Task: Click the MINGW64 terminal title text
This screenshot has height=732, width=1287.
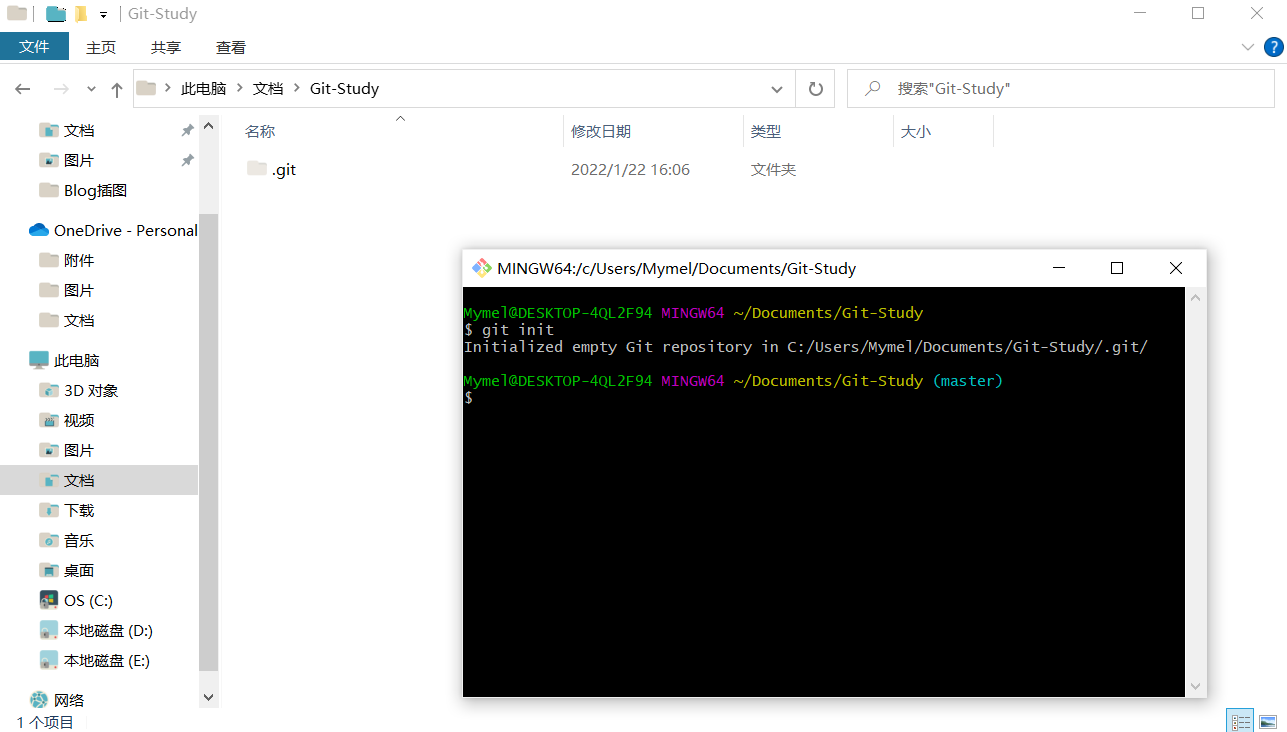Action: coord(676,268)
